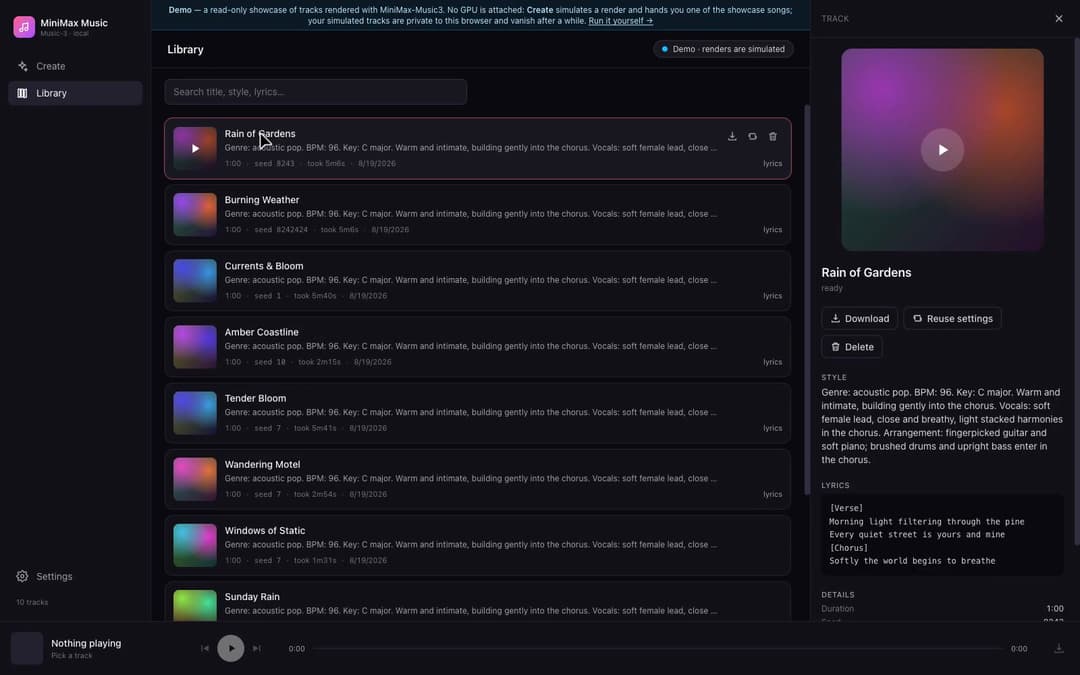Click Tender Bloom cover thumbnail
The image size is (1080, 675).
[x=195, y=413]
